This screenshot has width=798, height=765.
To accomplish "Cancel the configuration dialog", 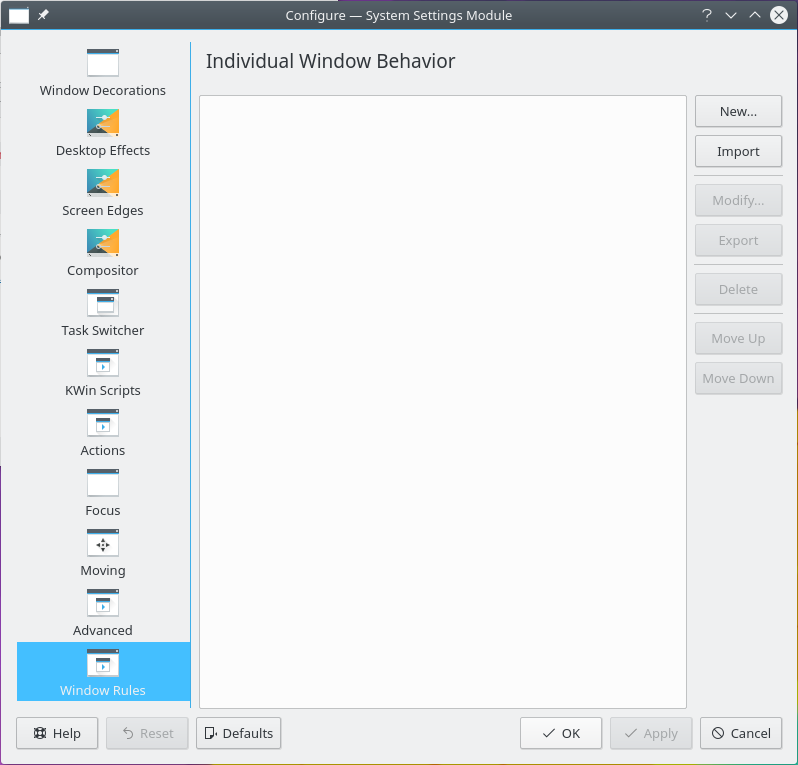I will [x=740, y=733].
